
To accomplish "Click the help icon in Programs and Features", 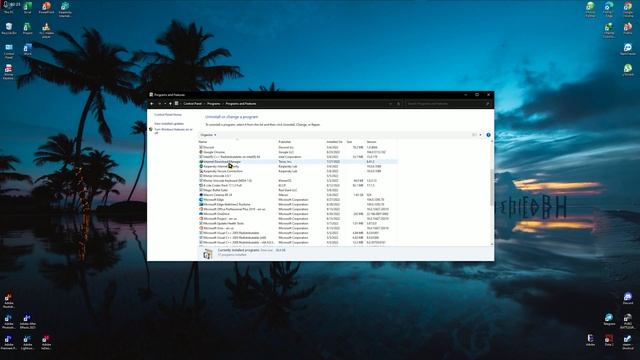I will point(488,135).
